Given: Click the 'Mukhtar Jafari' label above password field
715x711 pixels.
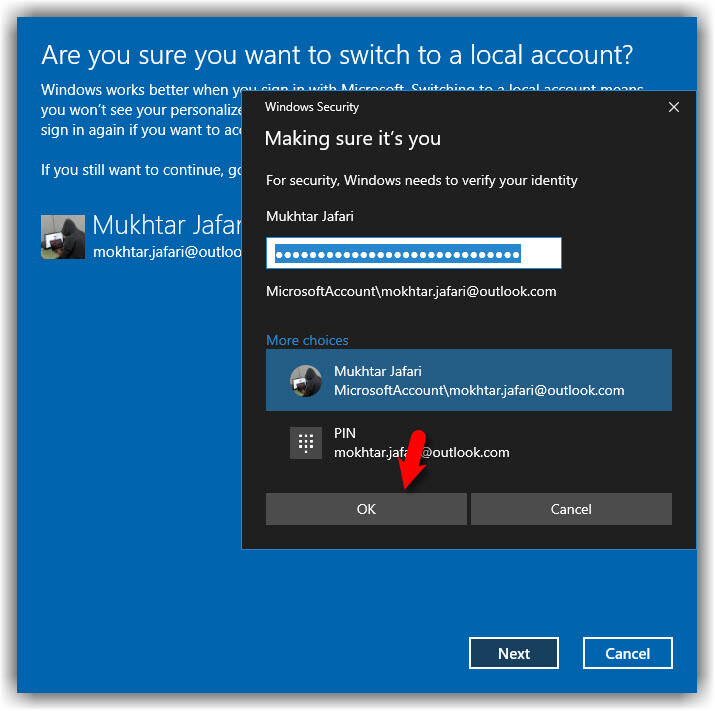Looking at the screenshot, I should (x=310, y=216).
